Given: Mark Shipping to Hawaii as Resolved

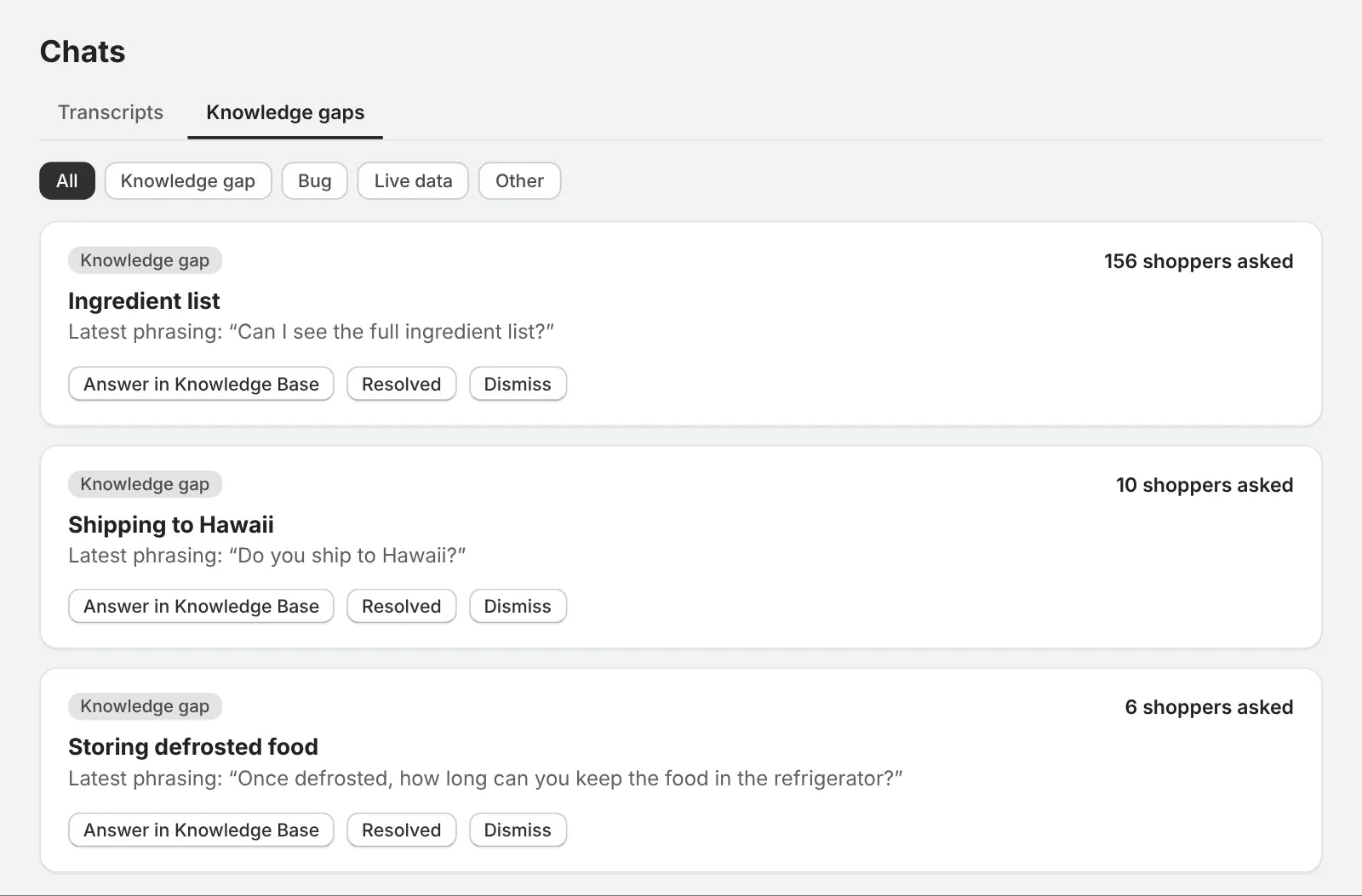Looking at the screenshot, I should pos(402,606).
